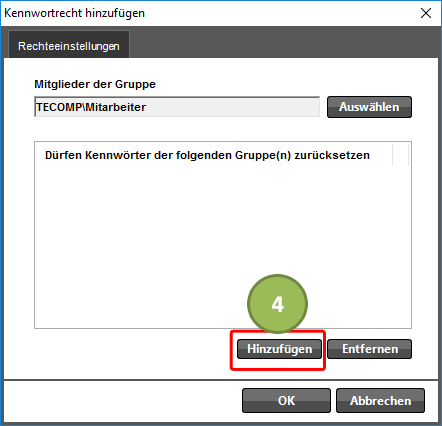Select the narrow empty header column
This screenshot has height=426, width=442.
[401, 155]
